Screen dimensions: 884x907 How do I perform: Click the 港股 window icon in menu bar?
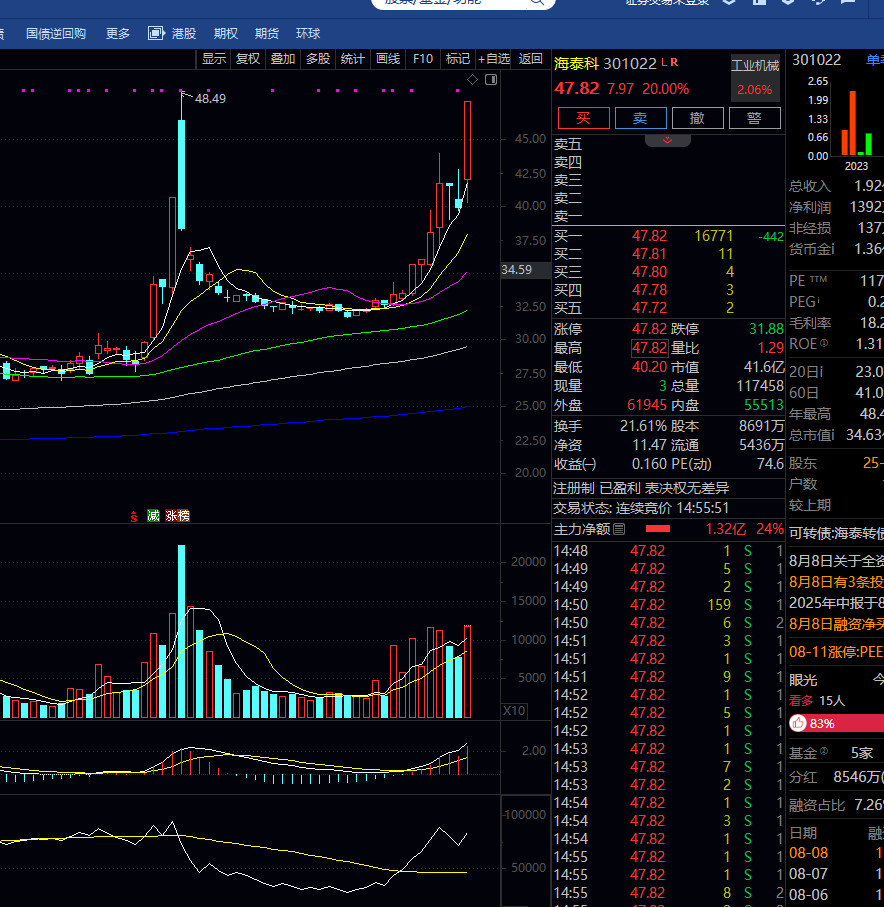pos(156,34)
